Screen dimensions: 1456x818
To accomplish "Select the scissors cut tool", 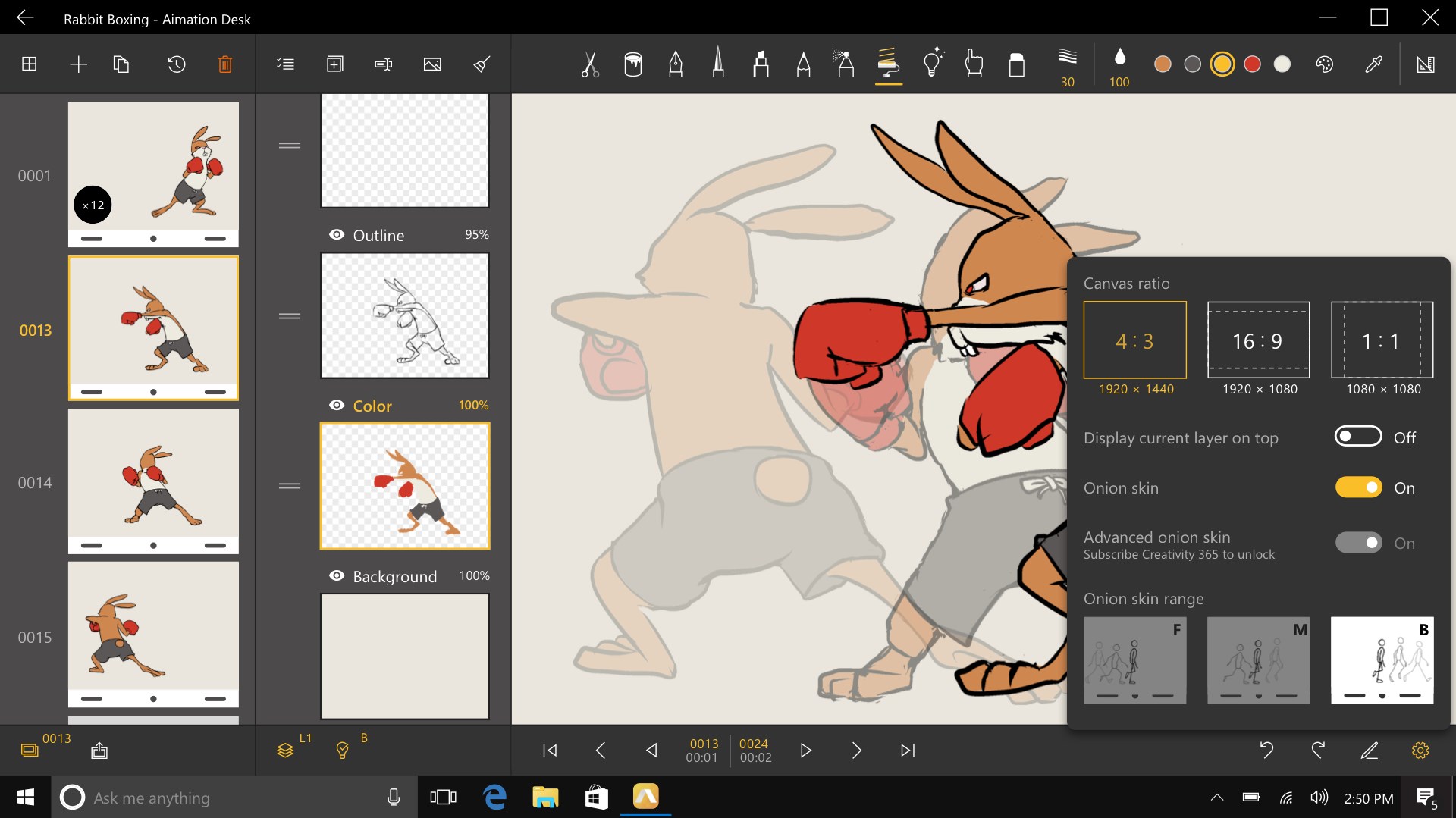I will [589, 64].
